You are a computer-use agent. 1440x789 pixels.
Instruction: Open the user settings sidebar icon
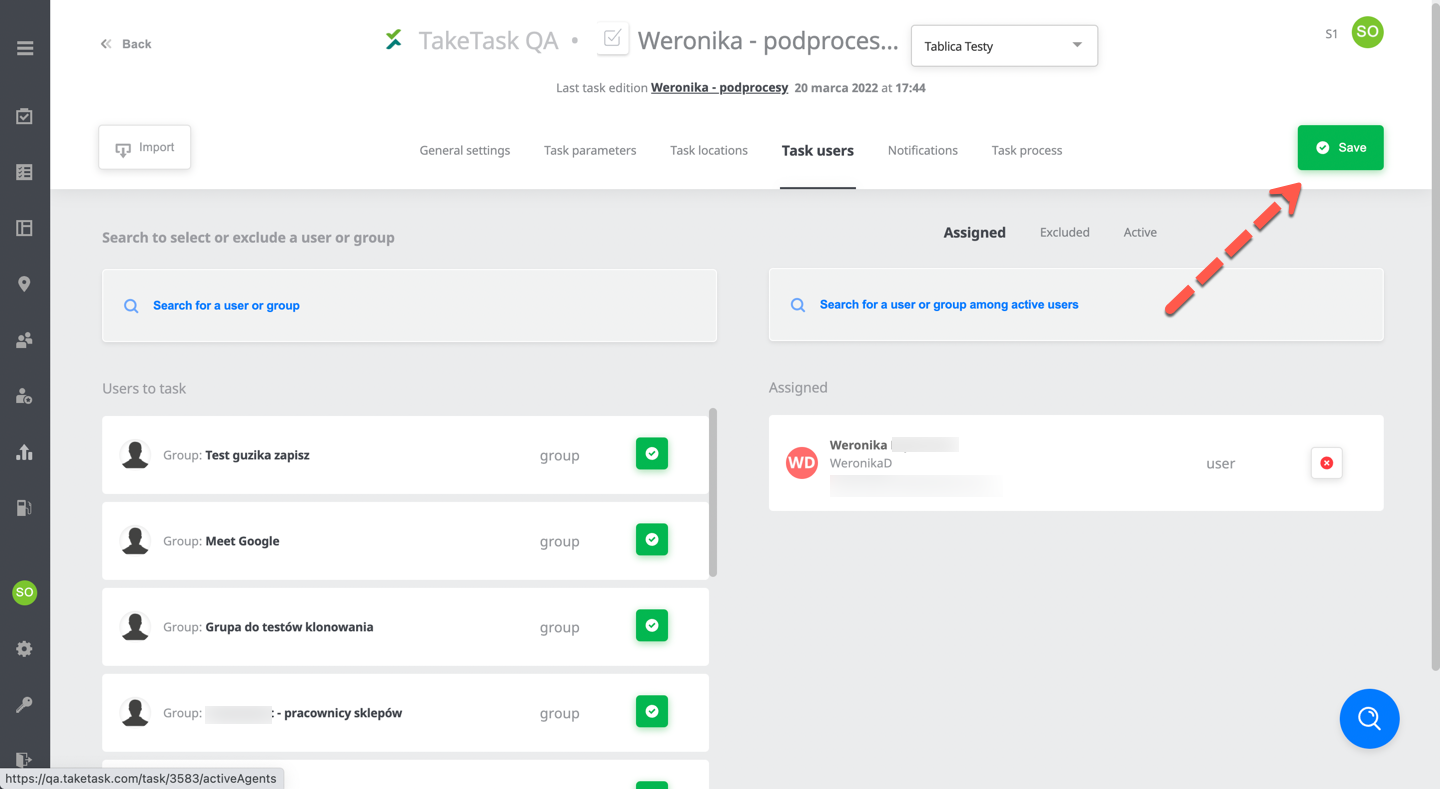coord(25,396)
